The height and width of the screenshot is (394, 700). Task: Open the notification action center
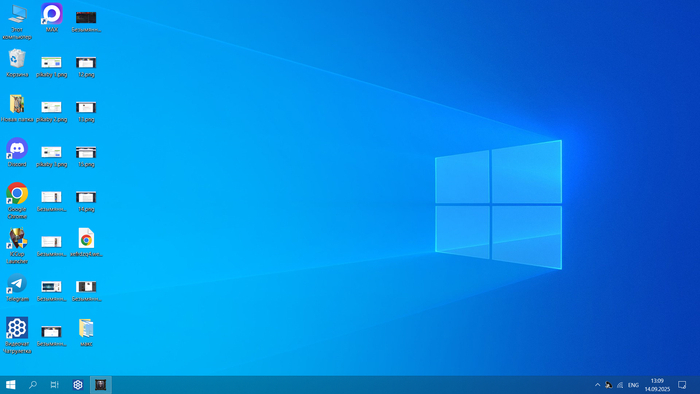(x=682, y=385)
